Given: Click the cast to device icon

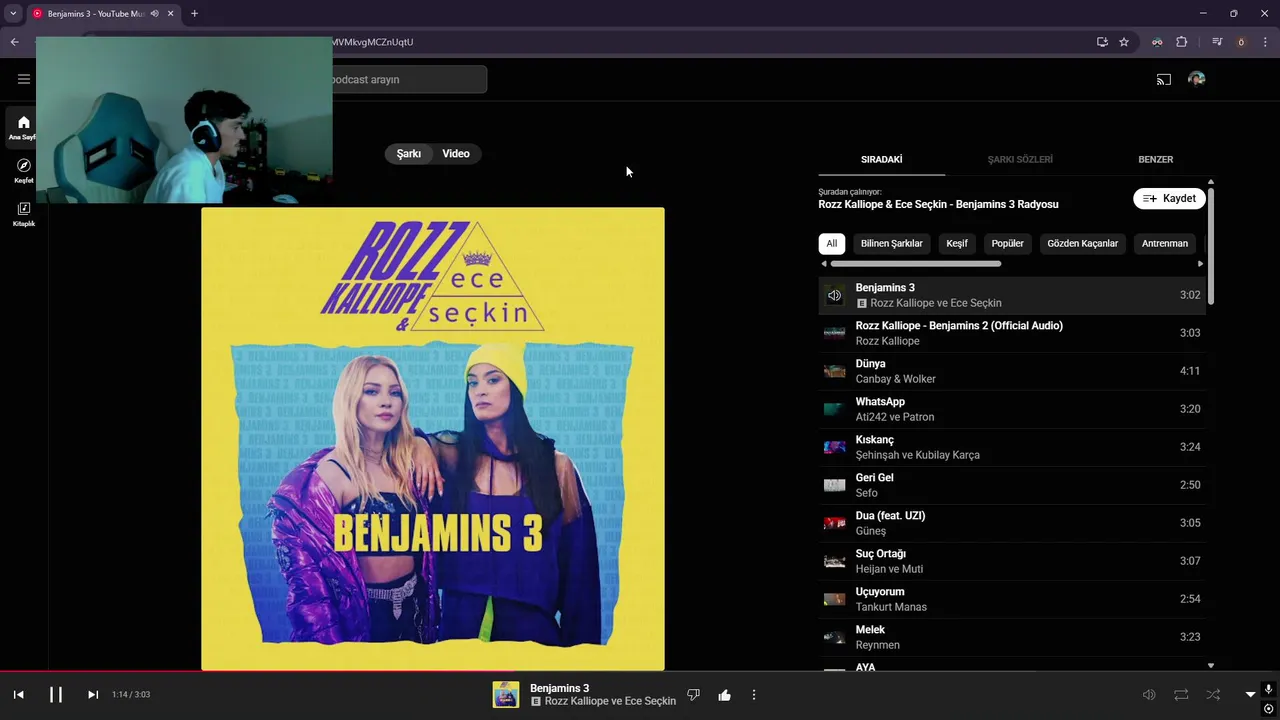Looking at the screenshot, I should (1164, 79).
